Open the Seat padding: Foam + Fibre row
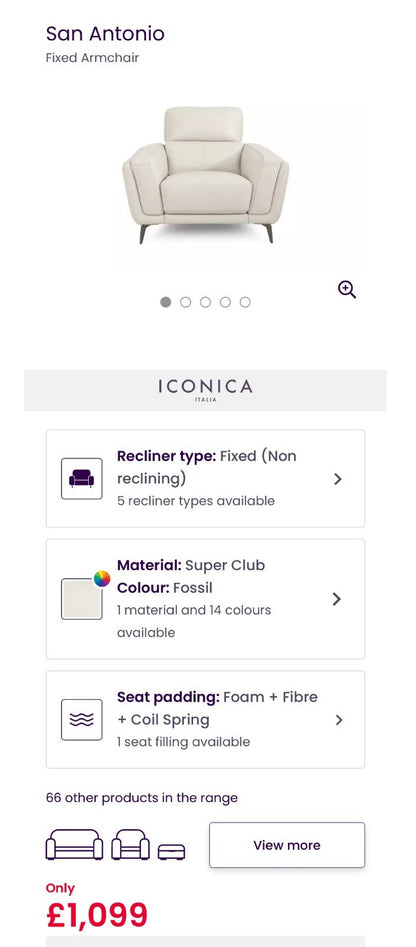This screenshot has width=416, height=947. click(x=205, y=719)
